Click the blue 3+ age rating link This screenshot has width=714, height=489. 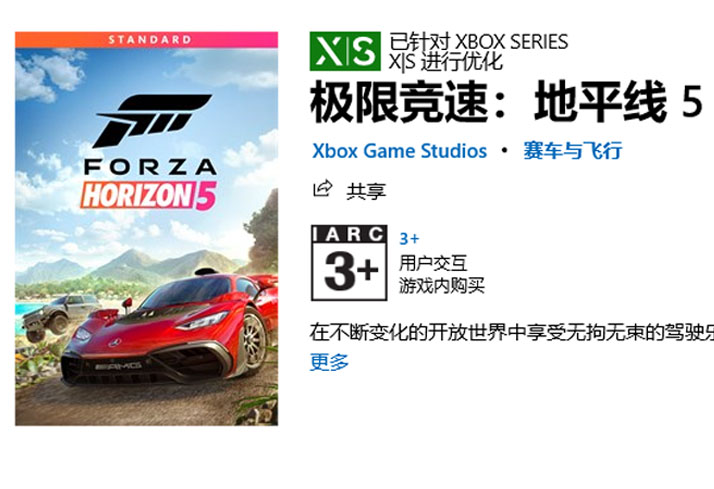click(409, 239)
